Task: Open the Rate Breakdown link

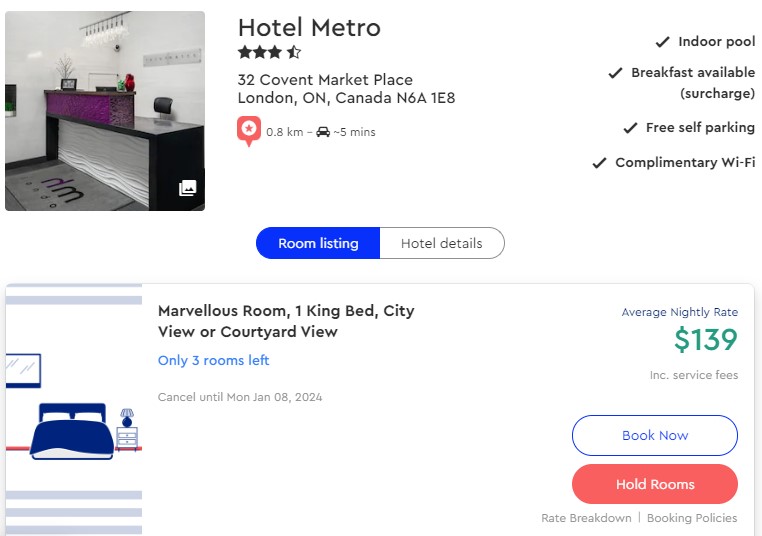Action: click(586, 518)
